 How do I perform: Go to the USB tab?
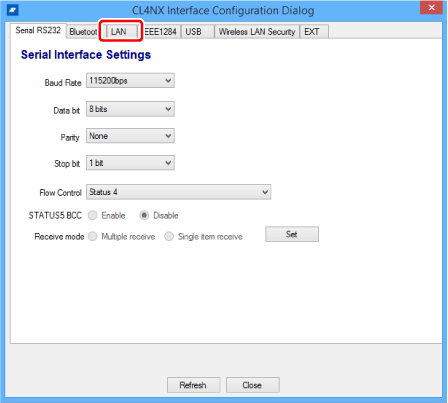(x=197, y=32)
